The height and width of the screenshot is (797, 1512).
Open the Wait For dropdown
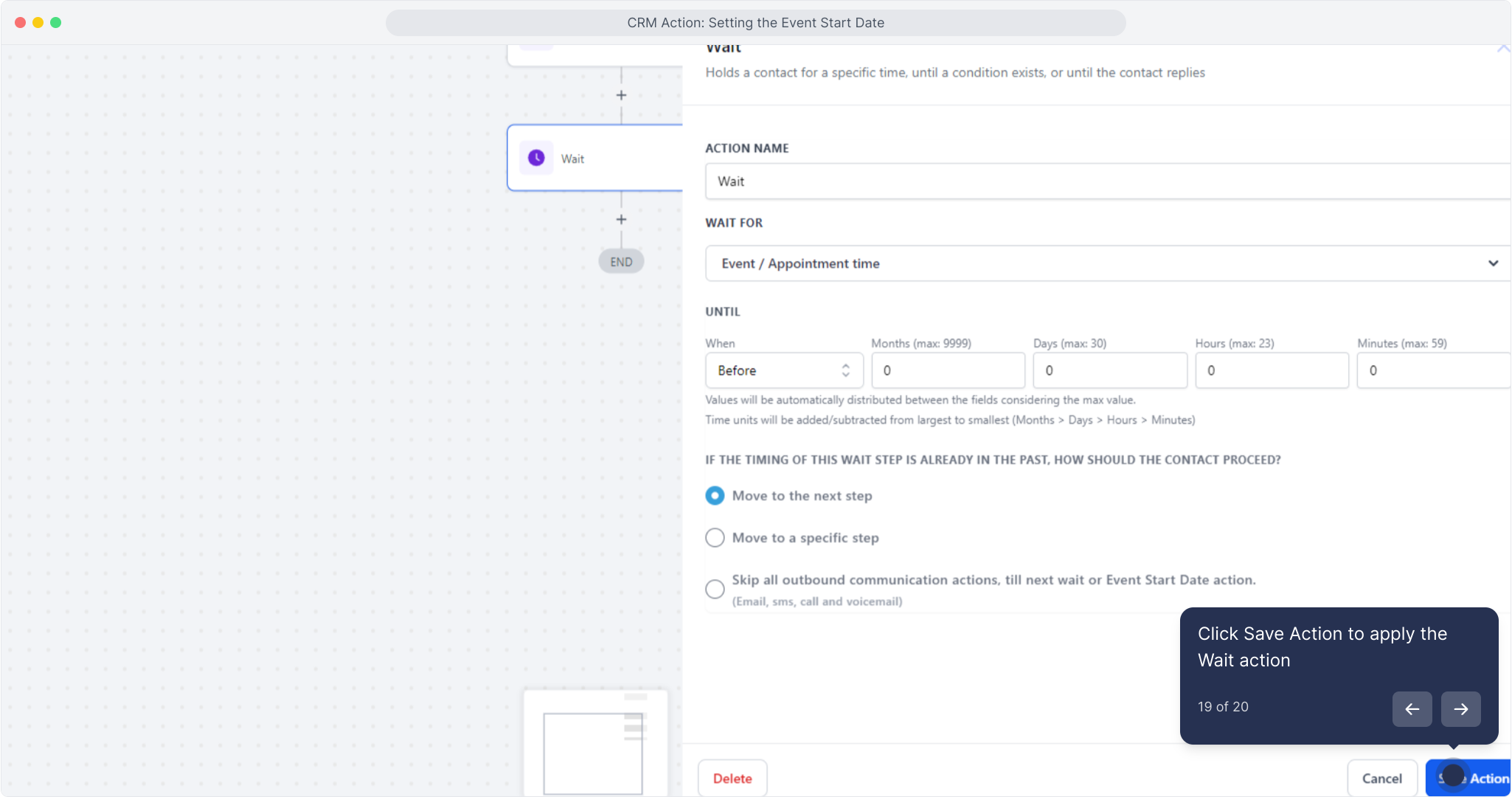1099,263
